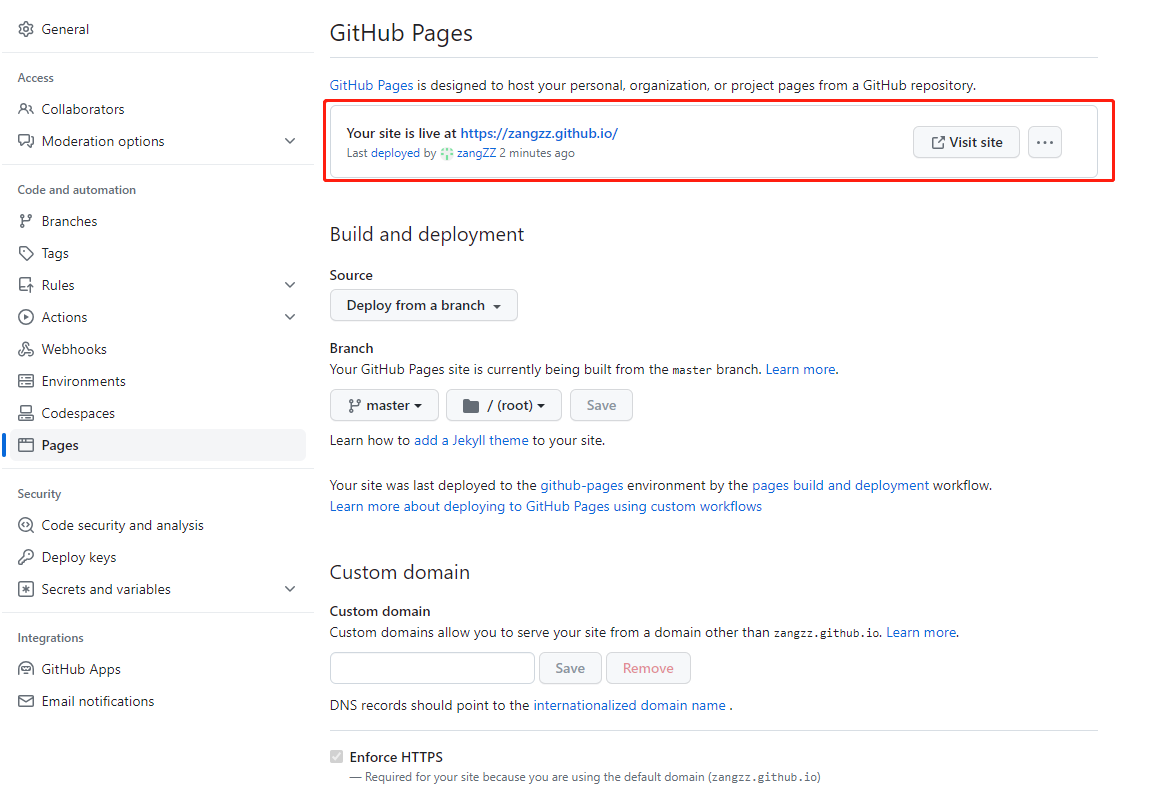
Task: Click the Collaborators people icon
Action: [x=26, y=109]
